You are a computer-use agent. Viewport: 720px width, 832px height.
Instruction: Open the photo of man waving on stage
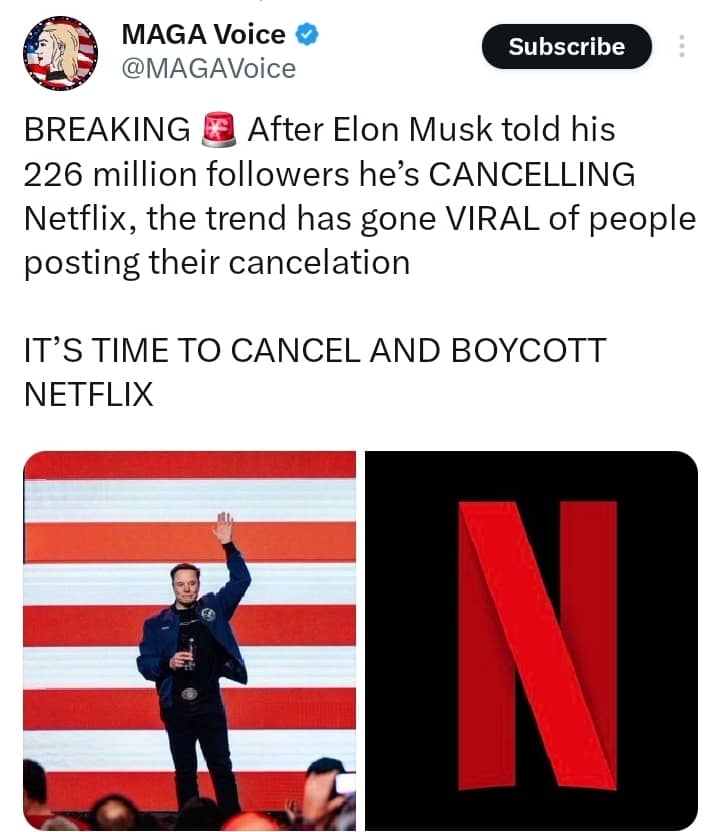tap(189, 640)
